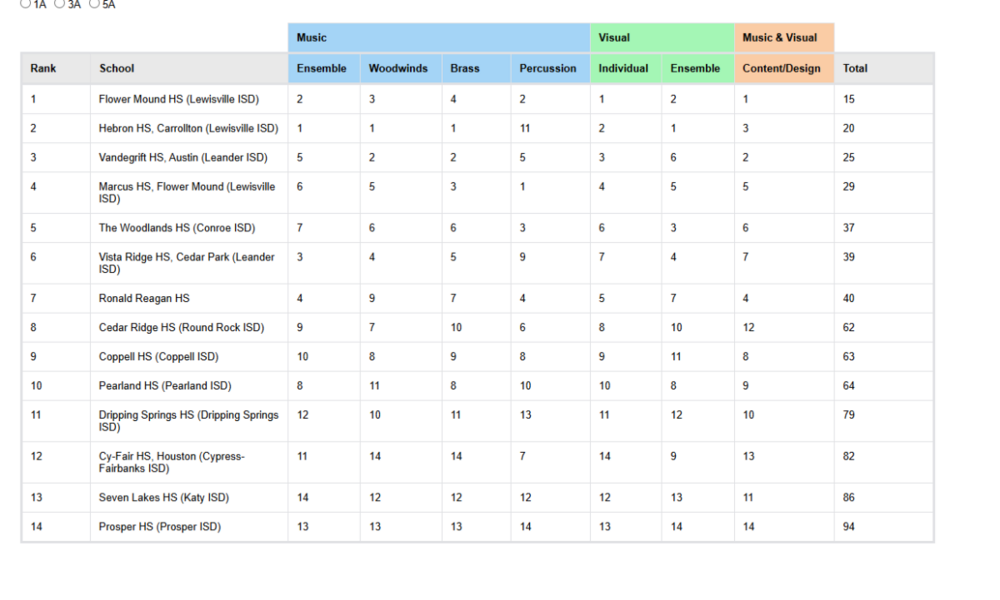Click the Rank column header

click(x=43, y=68)
